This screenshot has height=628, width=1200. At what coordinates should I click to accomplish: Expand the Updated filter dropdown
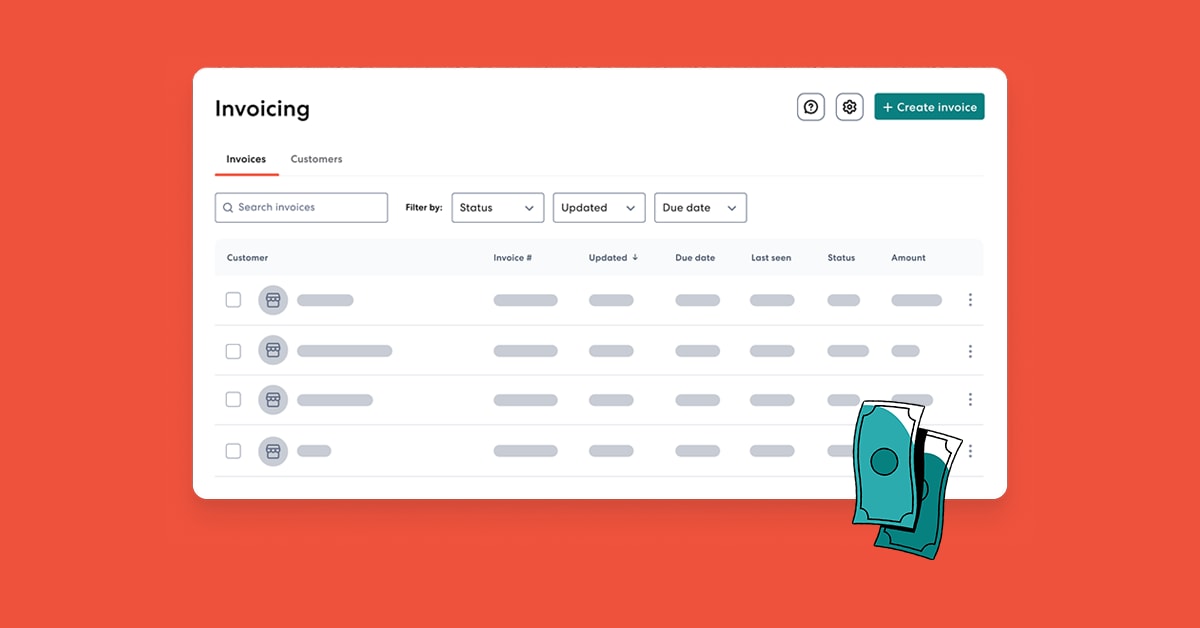[x=599, y=207]
